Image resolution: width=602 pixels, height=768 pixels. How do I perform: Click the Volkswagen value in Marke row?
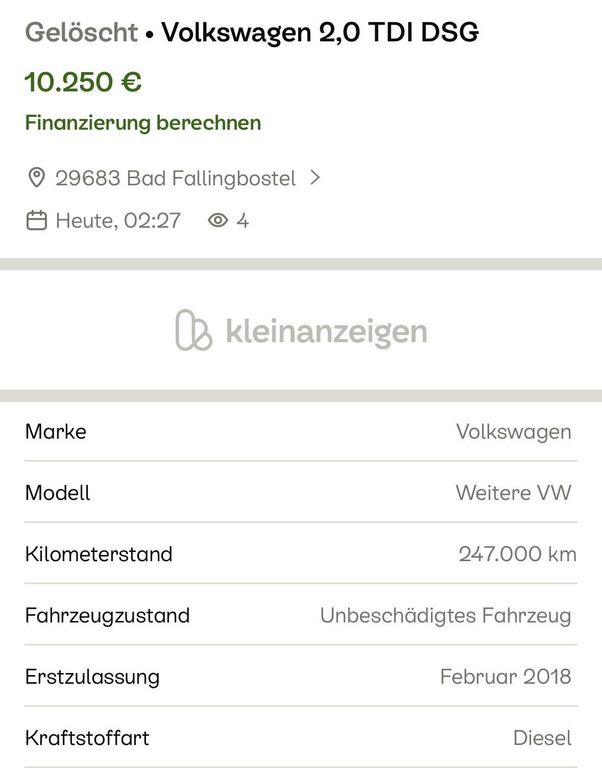[x=513, y=432]
